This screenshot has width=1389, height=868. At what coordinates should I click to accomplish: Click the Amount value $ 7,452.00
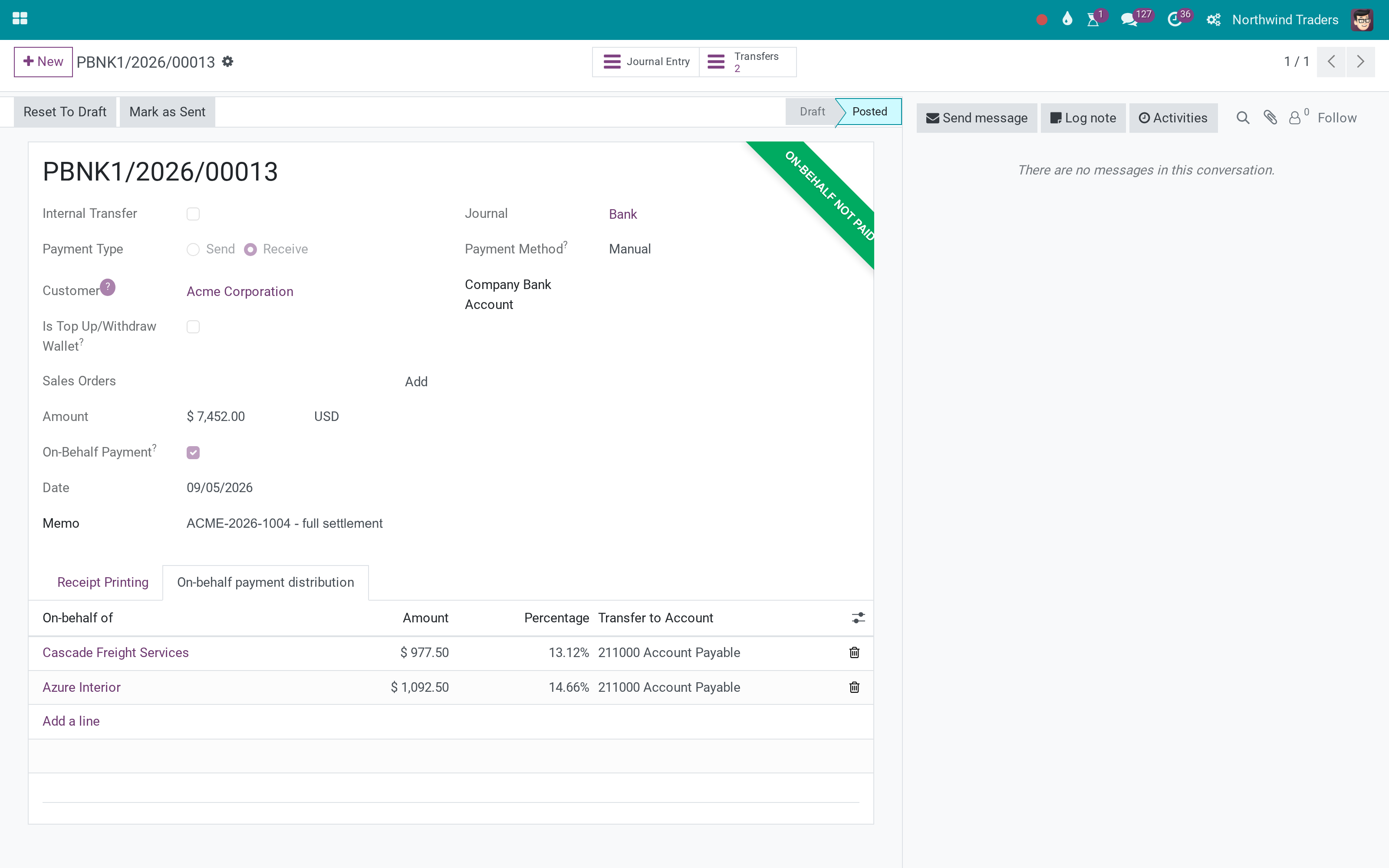pos(216,417)
